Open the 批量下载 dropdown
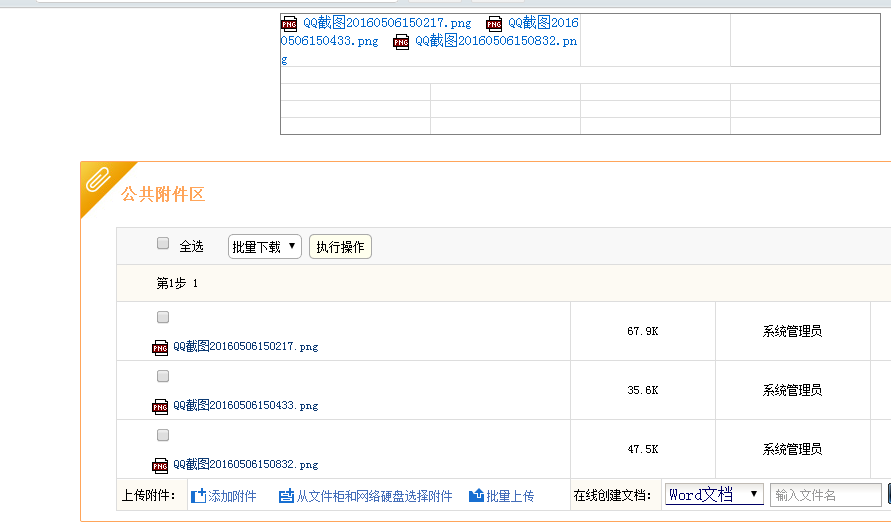The width and height of the screenshot is (891, 526). [264, 247]
